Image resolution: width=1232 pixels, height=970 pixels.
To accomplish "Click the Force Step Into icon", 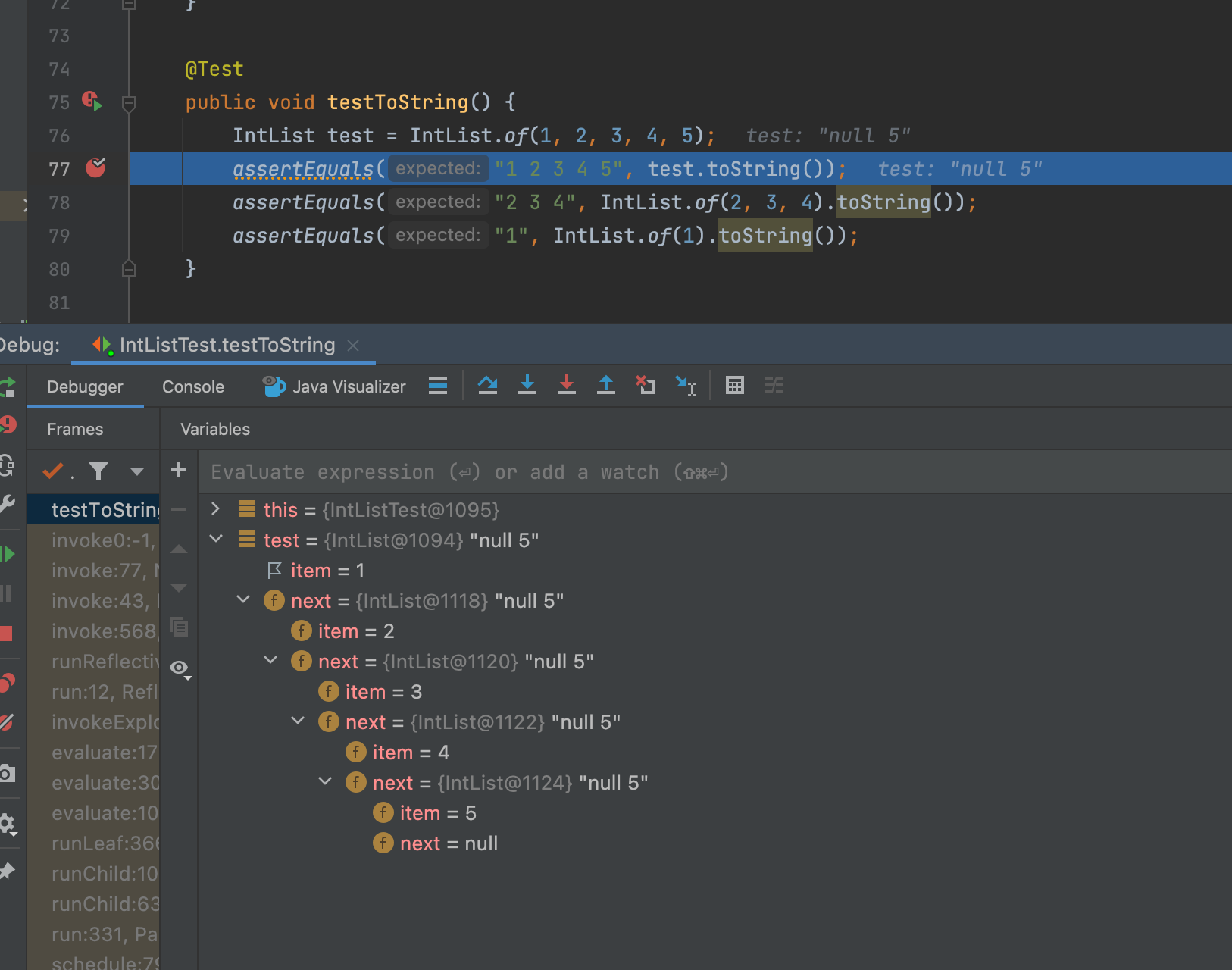I will click(x=567, y=386).
